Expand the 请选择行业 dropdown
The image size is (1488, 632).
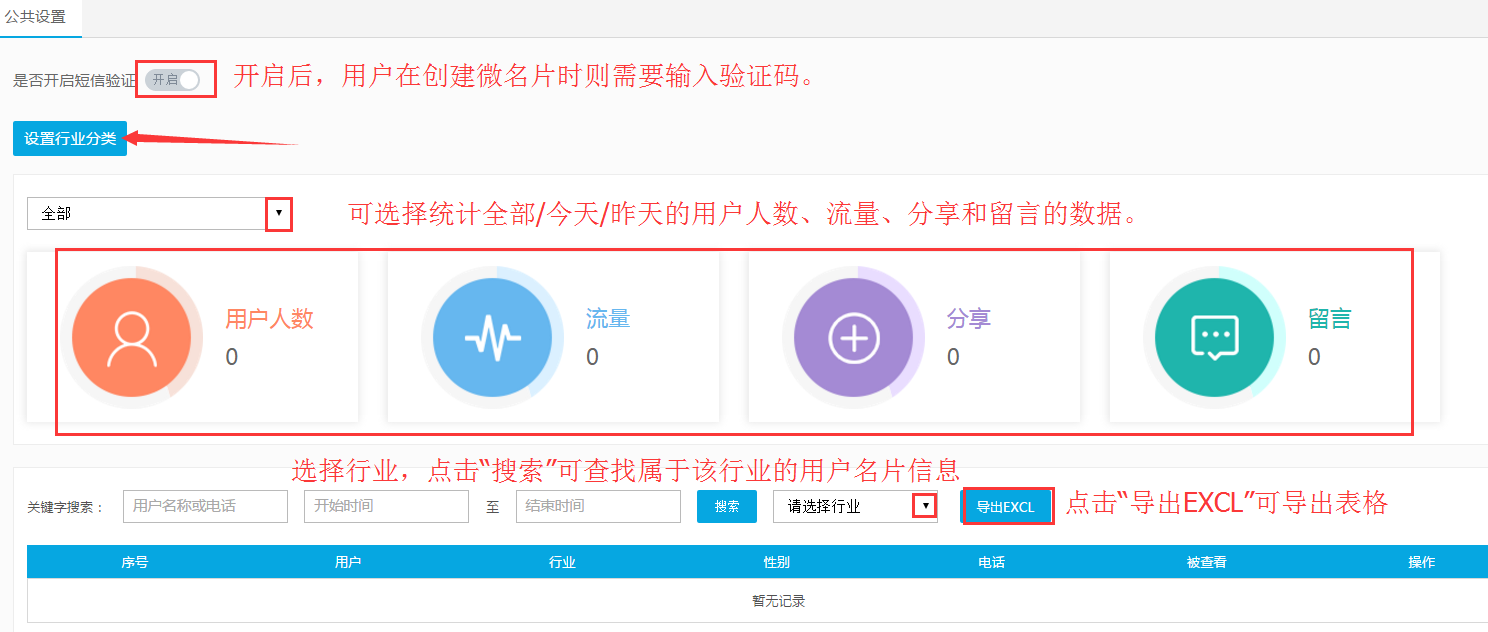(x=925, y=506)
